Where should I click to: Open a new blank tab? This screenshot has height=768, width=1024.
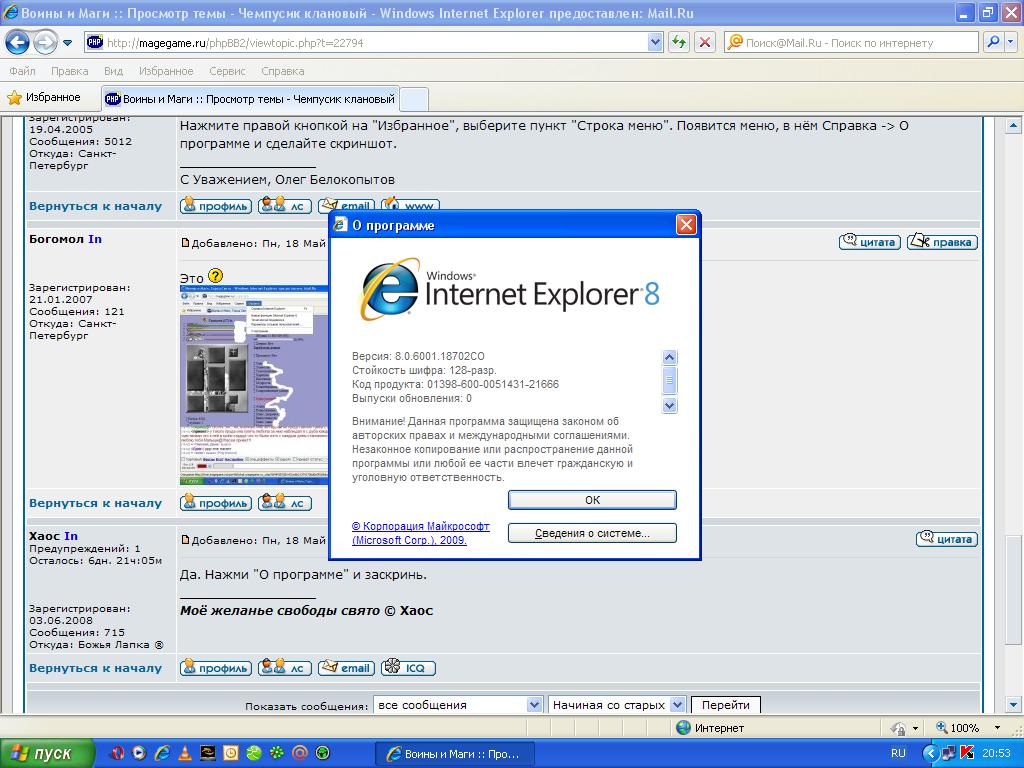pos(414,100)
